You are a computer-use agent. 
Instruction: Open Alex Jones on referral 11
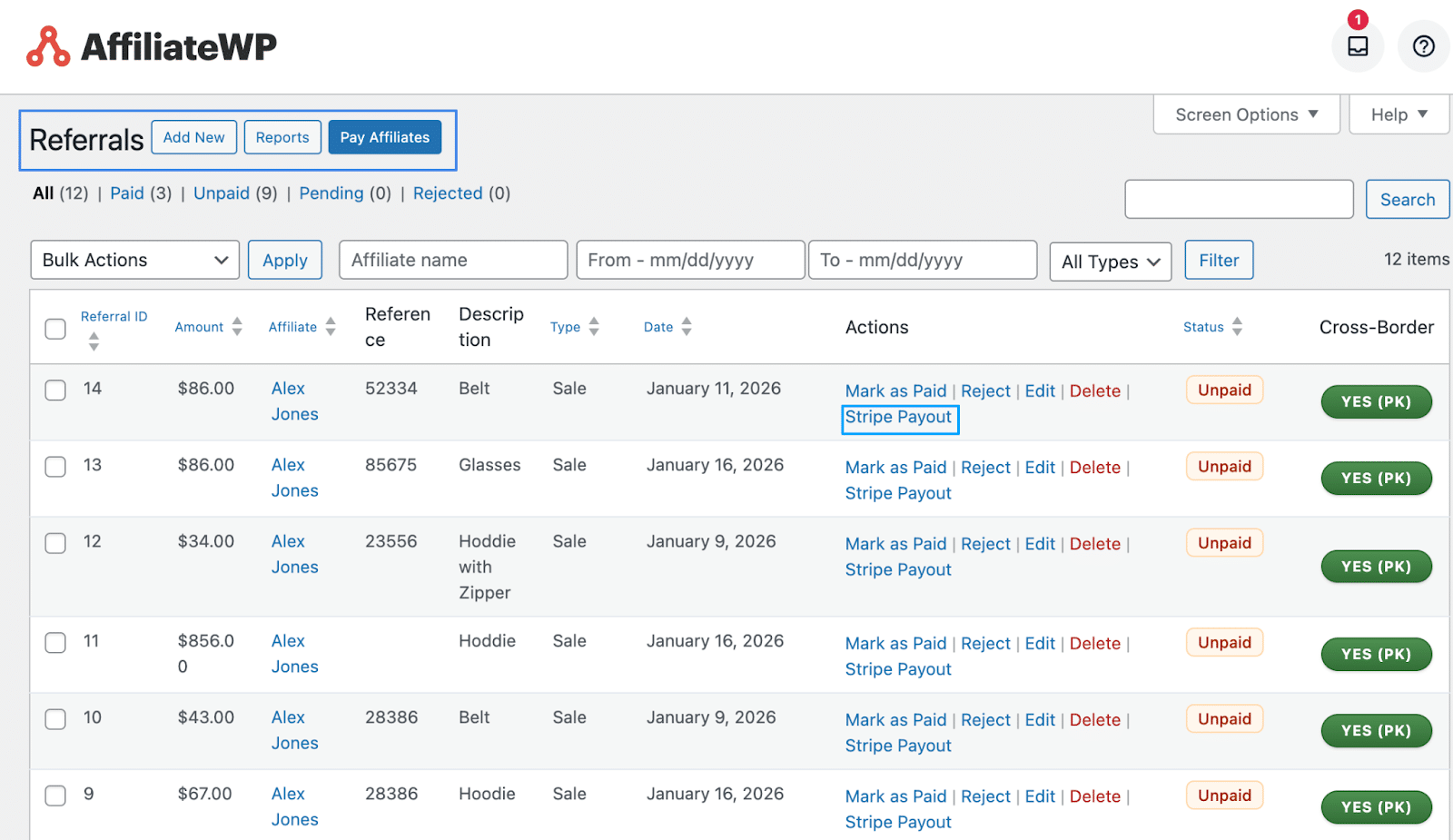(294, 654)
